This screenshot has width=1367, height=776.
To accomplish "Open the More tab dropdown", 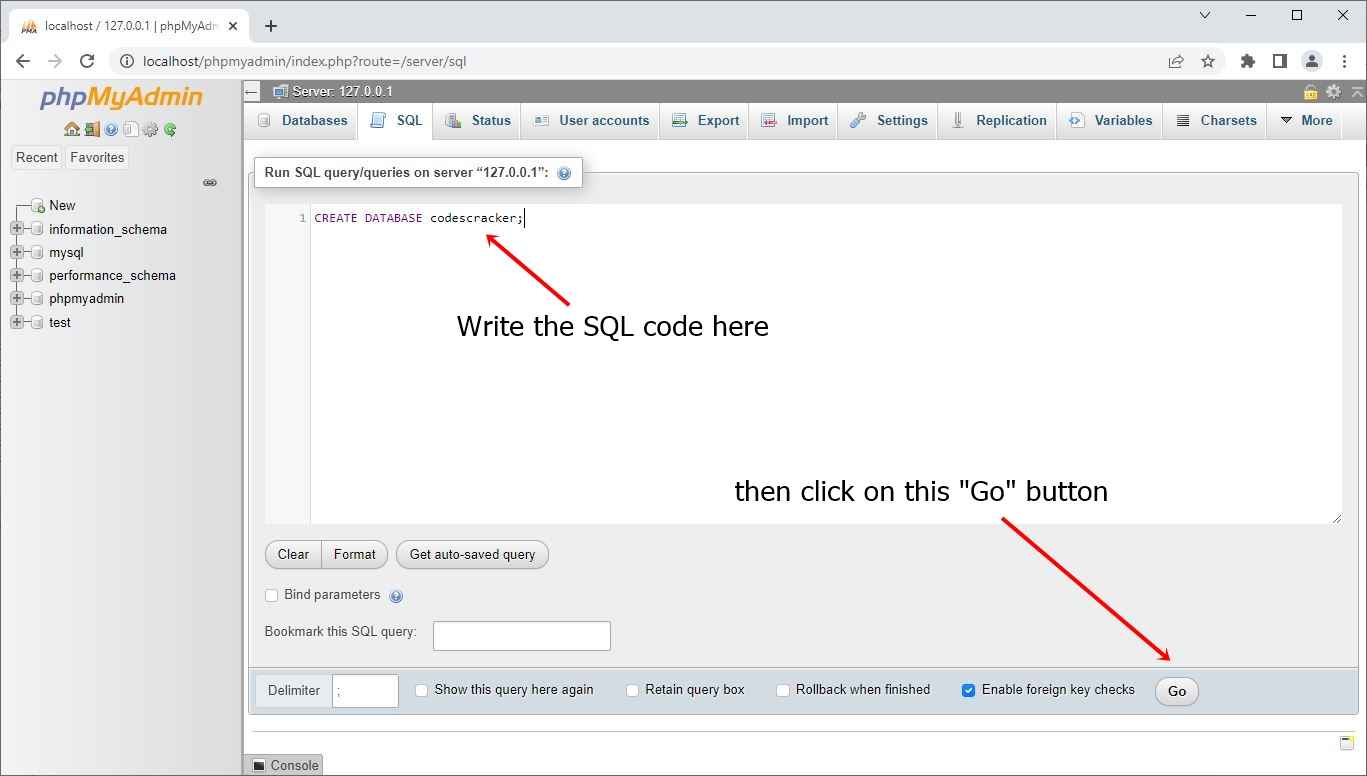I will (1306, 120).
